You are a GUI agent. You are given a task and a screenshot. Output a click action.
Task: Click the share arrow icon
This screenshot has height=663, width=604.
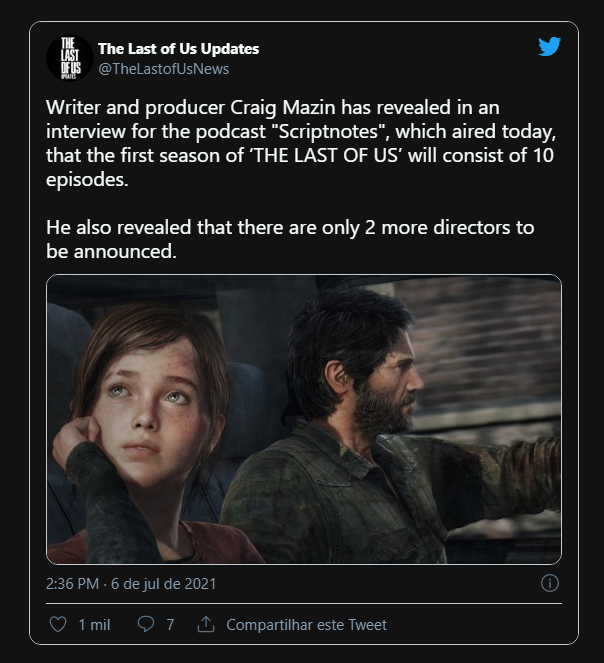pos(206,624)
